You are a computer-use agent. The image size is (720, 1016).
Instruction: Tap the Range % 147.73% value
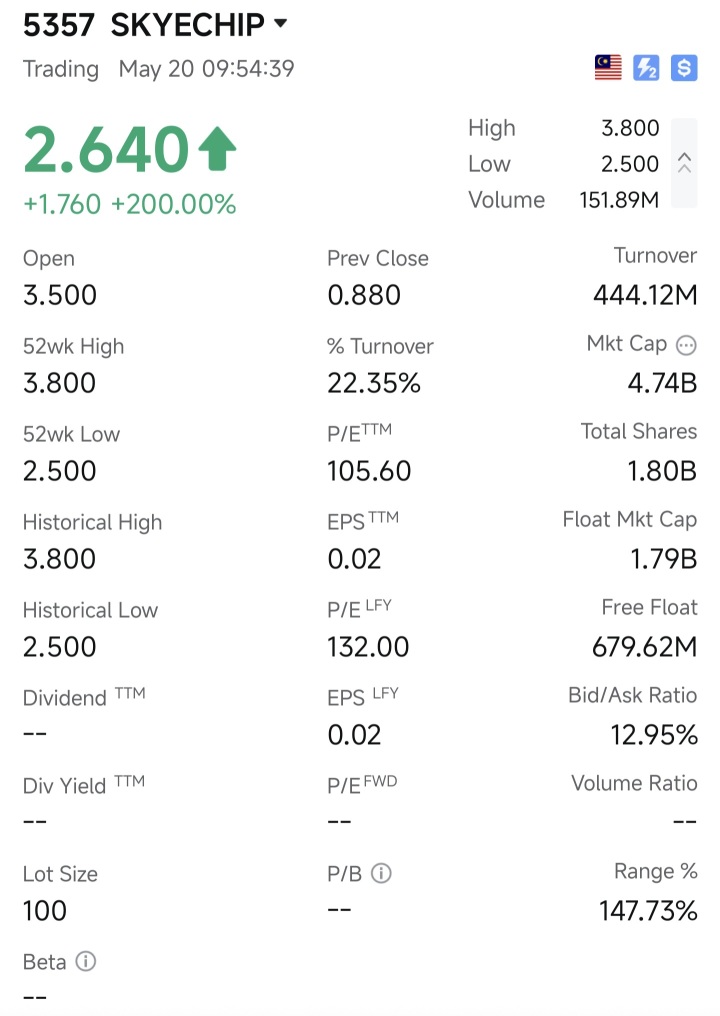[x=648, y=911]
